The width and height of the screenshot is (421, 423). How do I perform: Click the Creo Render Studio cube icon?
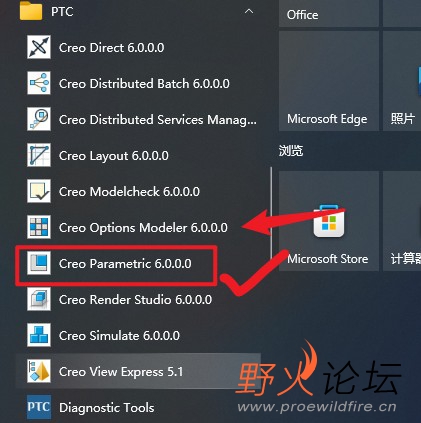point(39,299)
